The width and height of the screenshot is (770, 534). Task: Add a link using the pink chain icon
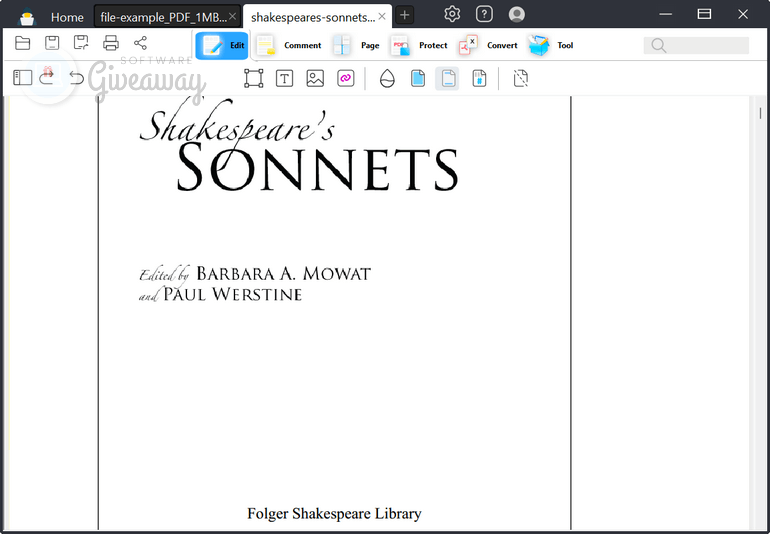click(x=346, y=79)
